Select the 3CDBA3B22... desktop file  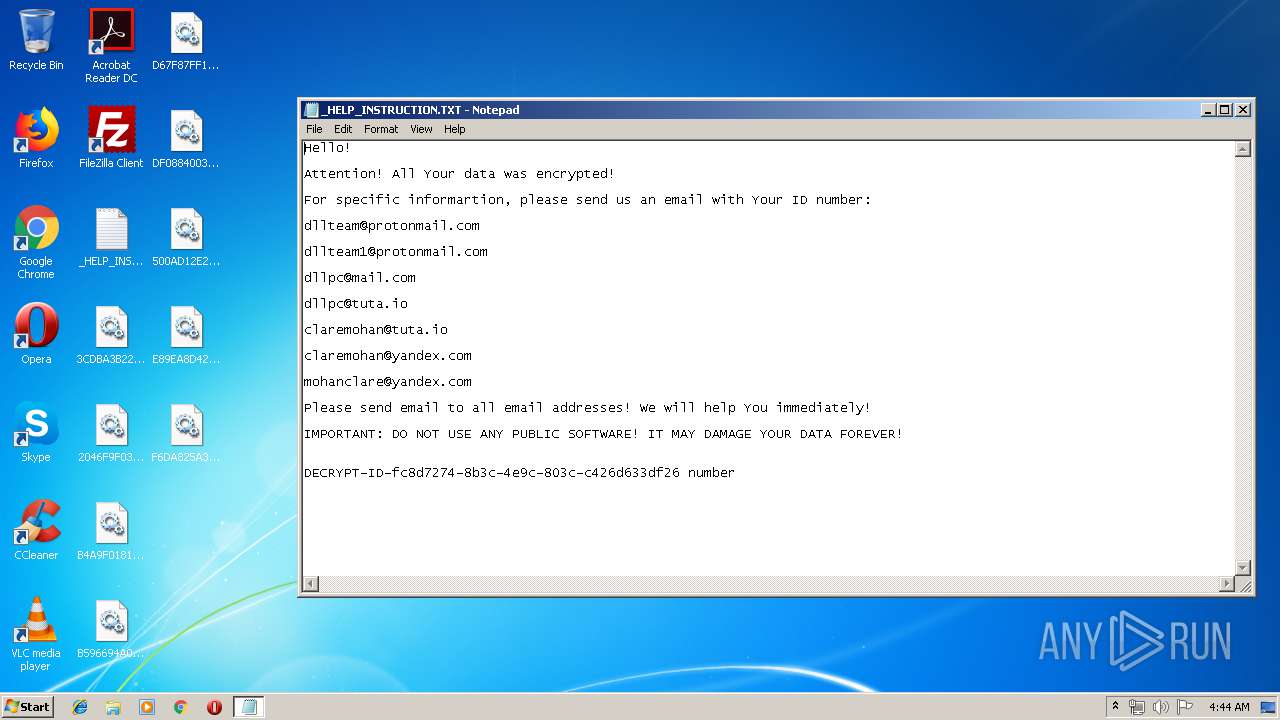pos(111,334)
